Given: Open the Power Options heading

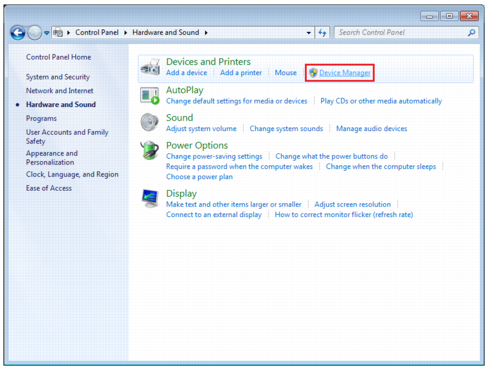Looking at the screenshot, I should tap(197, 145).
